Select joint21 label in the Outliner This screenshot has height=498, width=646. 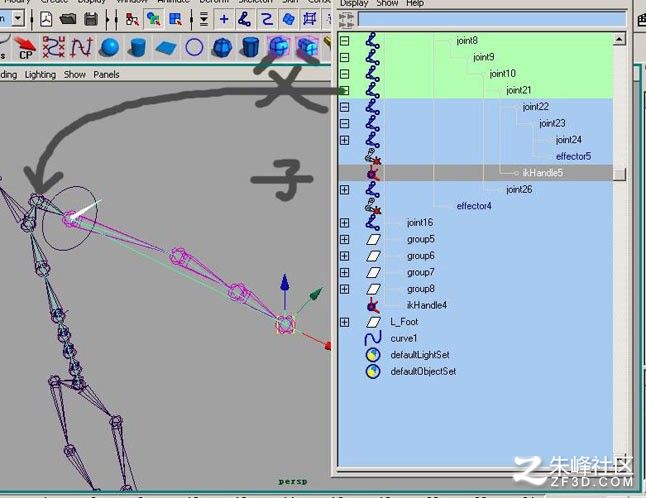[x=519, y=90]
